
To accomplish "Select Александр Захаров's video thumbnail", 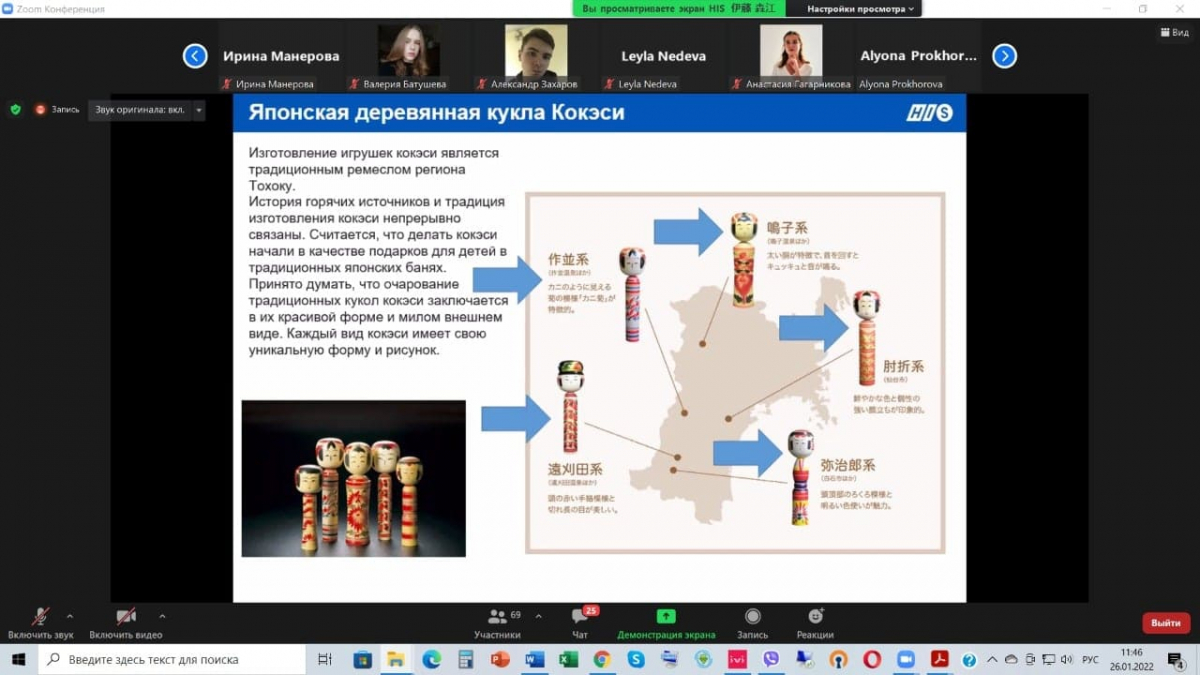I will pos(535,57).
